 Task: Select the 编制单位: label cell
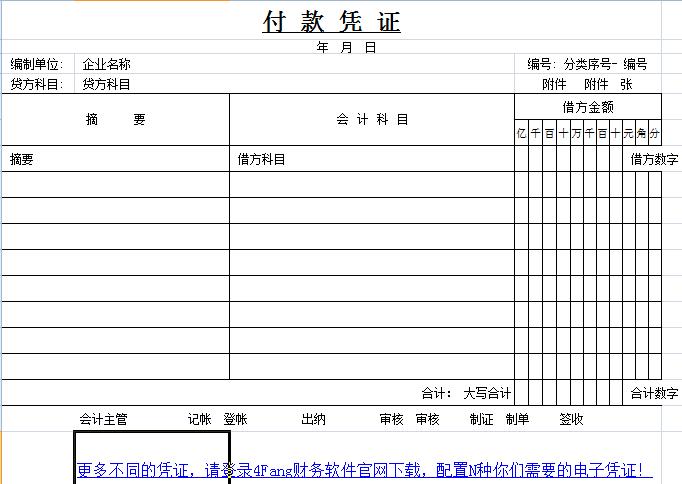[37, 64]
